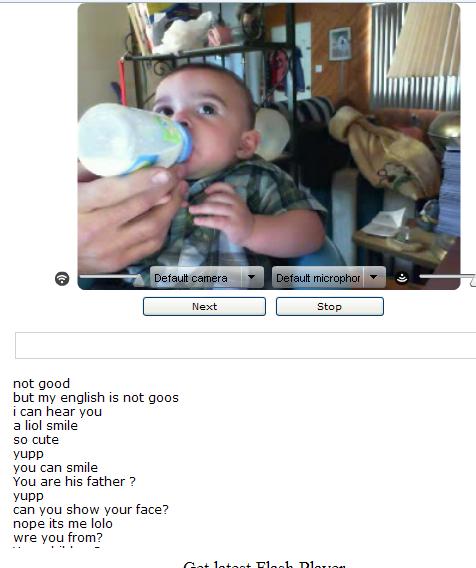
Task: Open the Default camera dropdown
Action: (x=196, y=278)
